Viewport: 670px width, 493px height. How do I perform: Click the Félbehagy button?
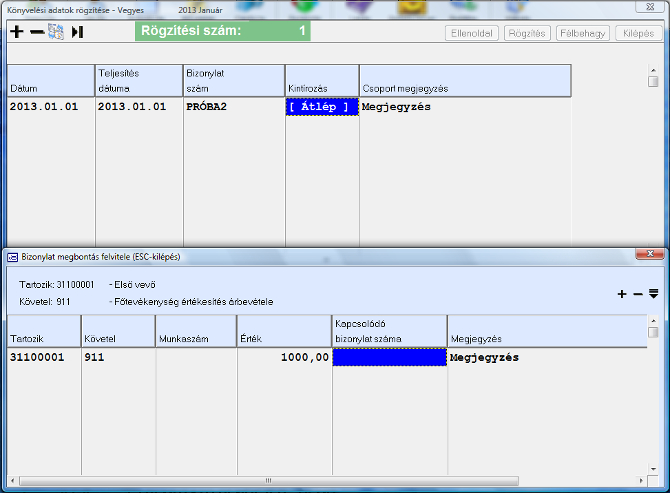pos(581,33)
